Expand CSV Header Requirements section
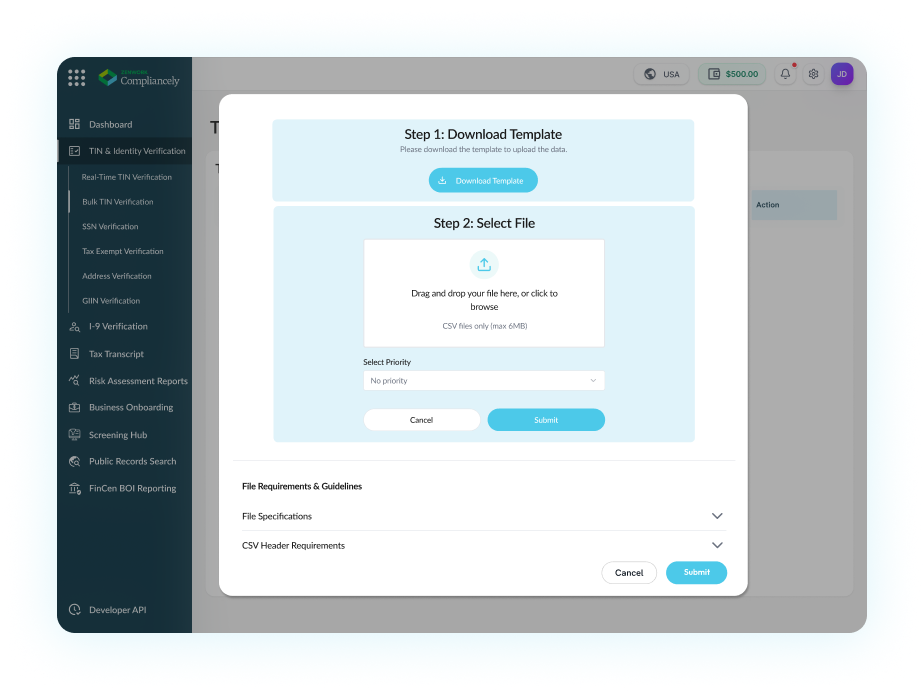Viewport: 924px width, 694px height. tap(716, 545)
